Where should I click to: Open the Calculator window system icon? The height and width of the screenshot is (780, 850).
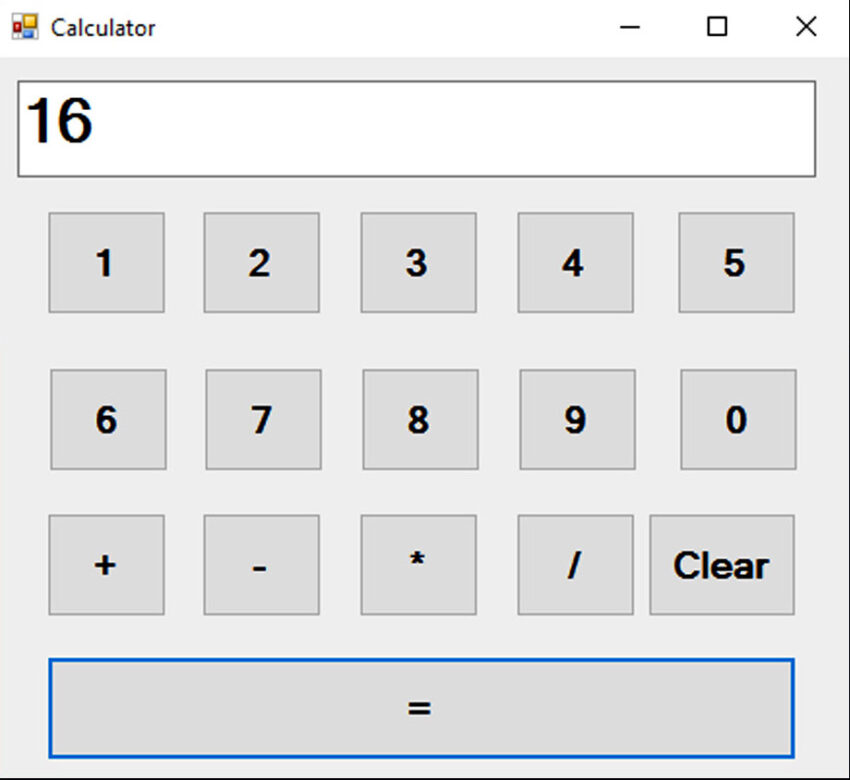tap(25, 27)
